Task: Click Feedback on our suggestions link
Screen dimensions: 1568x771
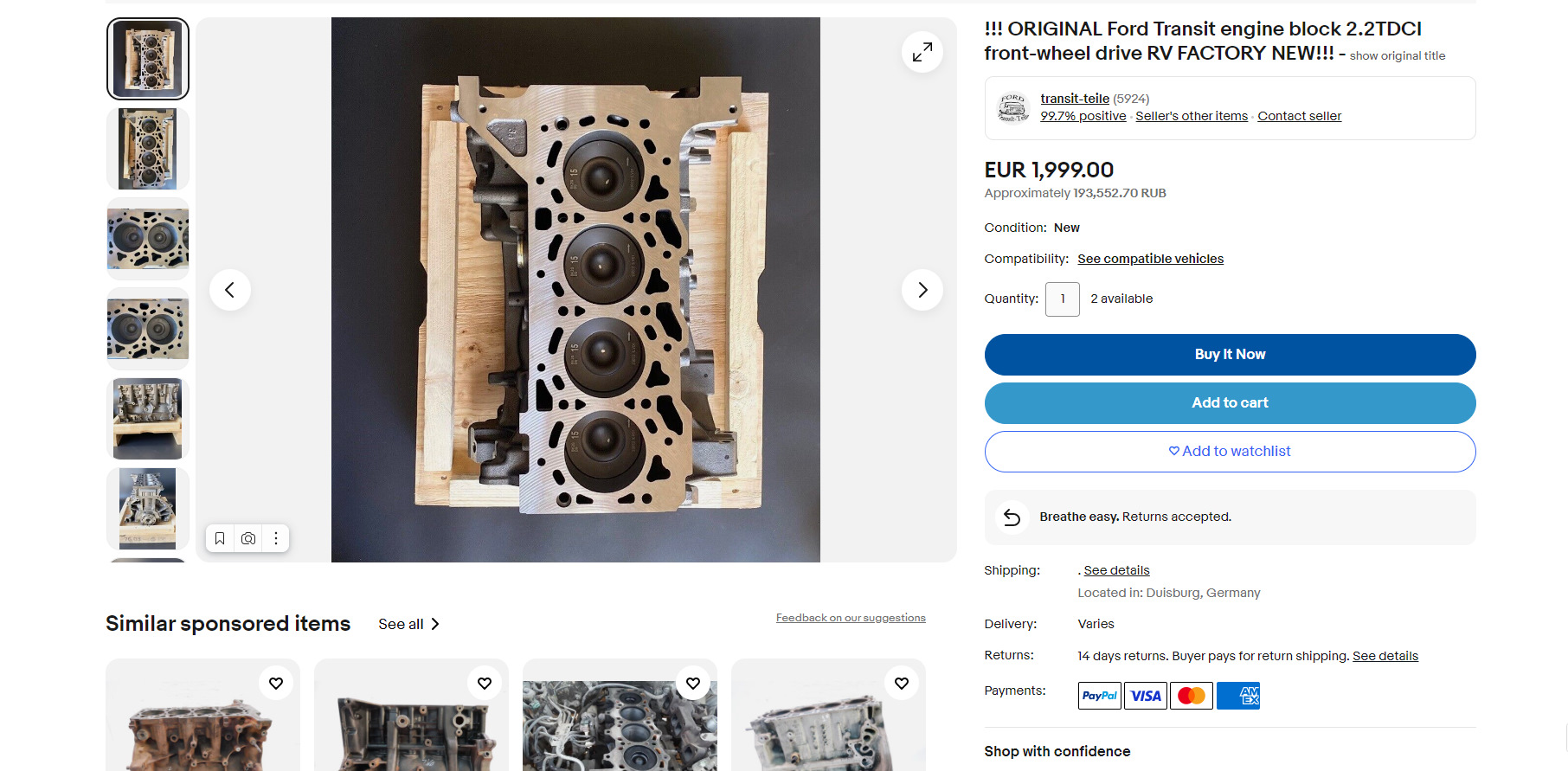Action: click(x=851, y=618)
